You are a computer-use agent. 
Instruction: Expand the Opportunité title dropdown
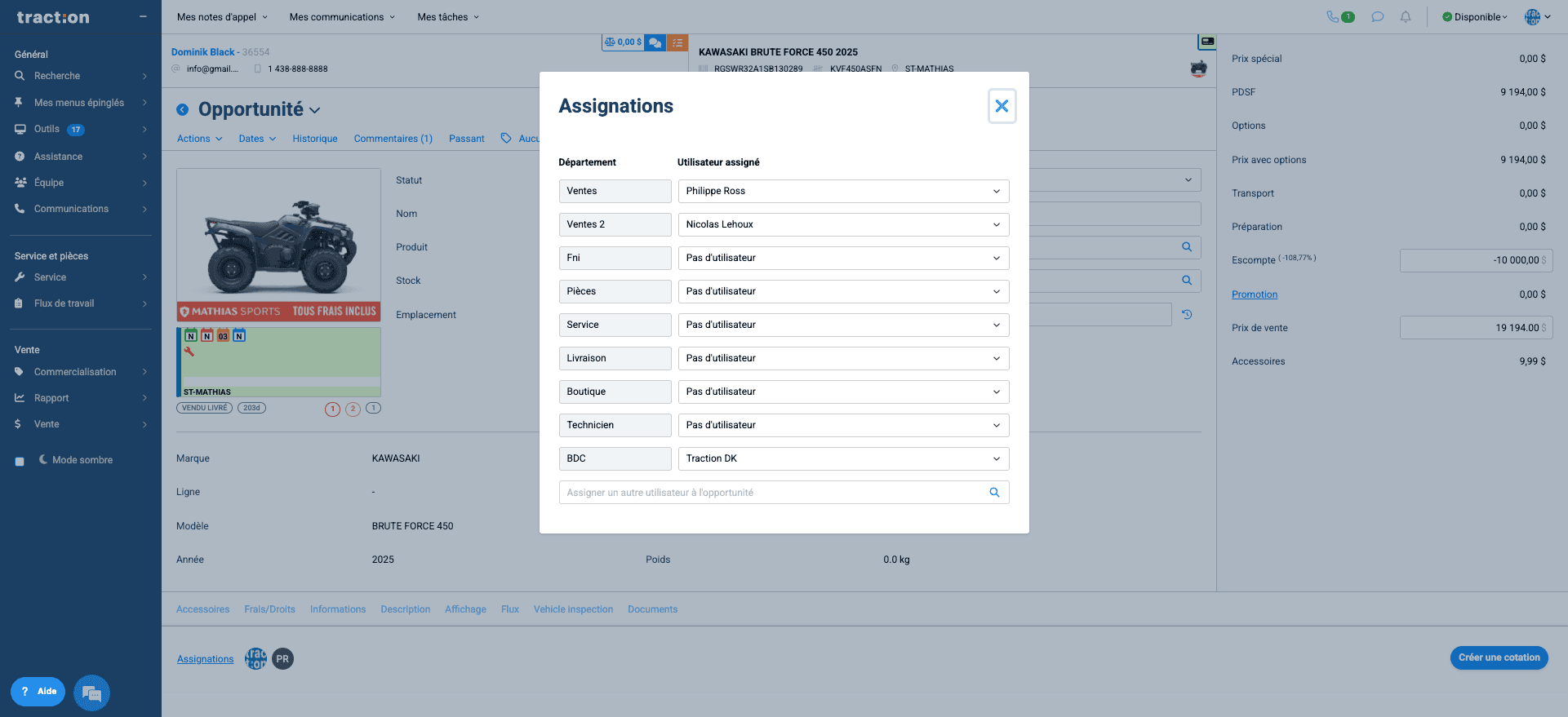[315, 110]
